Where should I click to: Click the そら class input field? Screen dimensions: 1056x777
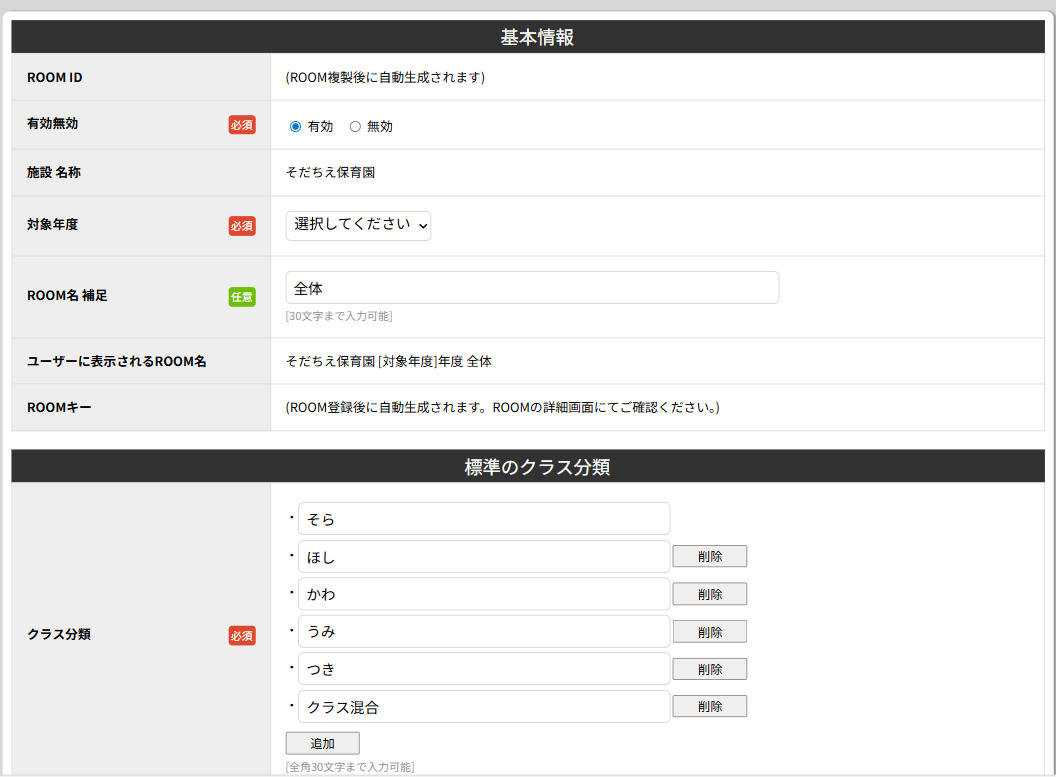[x=484, y=519]
